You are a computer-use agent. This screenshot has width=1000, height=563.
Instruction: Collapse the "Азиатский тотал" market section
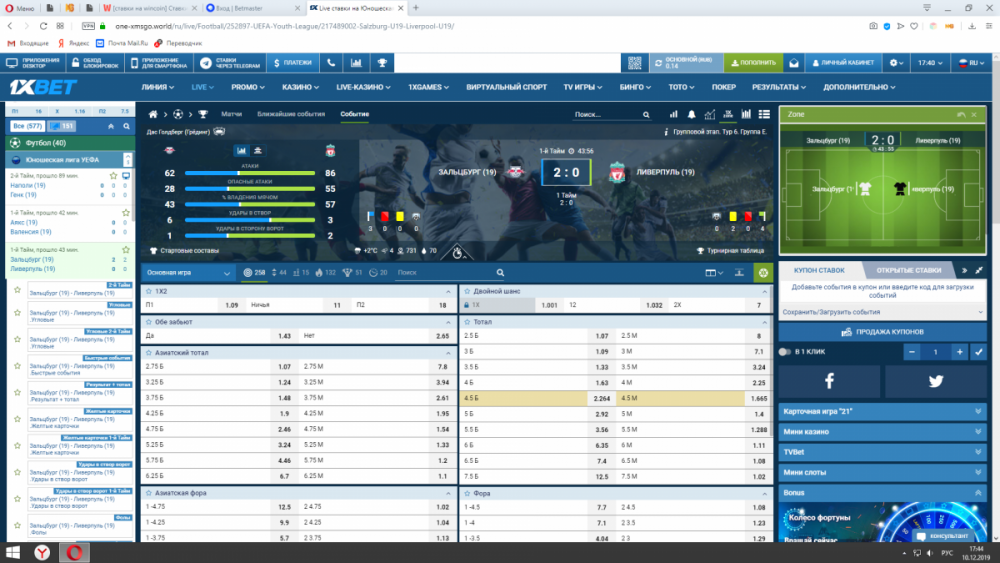447,353
